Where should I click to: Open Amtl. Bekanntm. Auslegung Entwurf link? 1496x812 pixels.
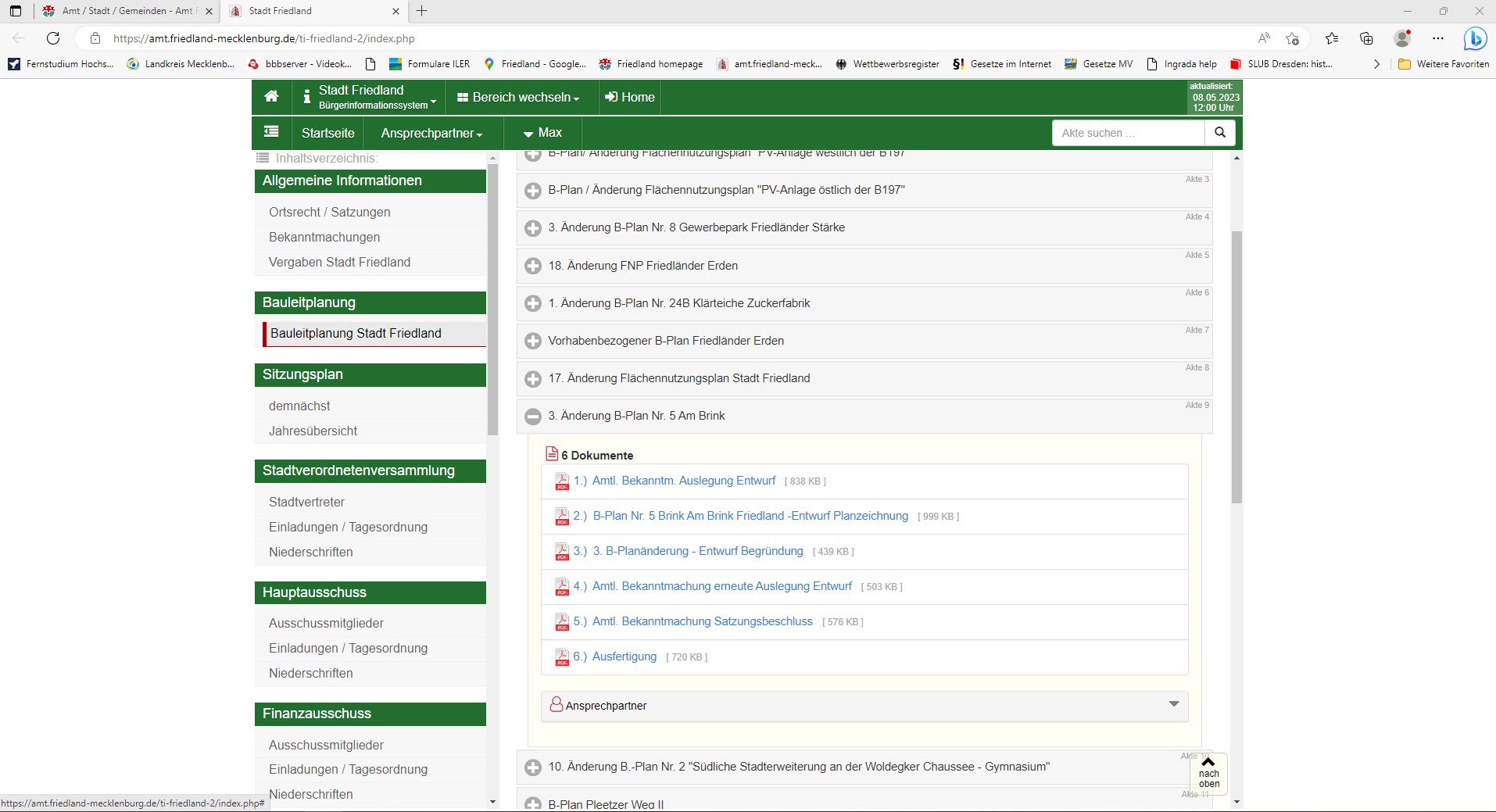pos(684,481)
